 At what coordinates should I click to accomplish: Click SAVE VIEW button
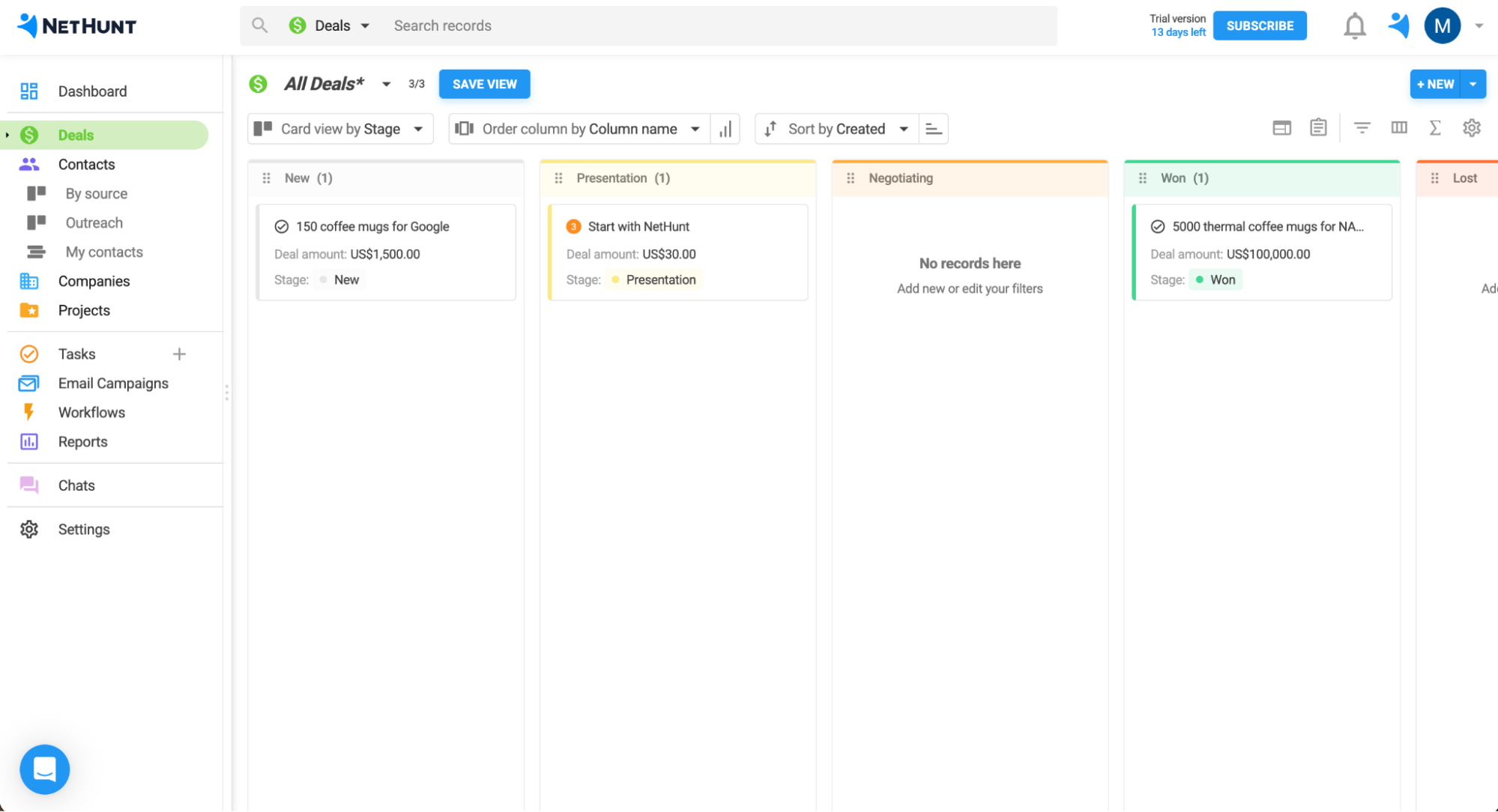click(484, 84)
